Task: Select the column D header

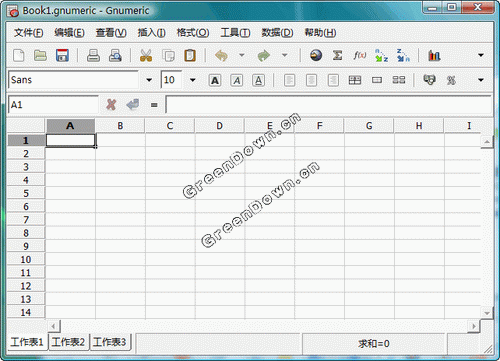Action: [x=219, y=126]
